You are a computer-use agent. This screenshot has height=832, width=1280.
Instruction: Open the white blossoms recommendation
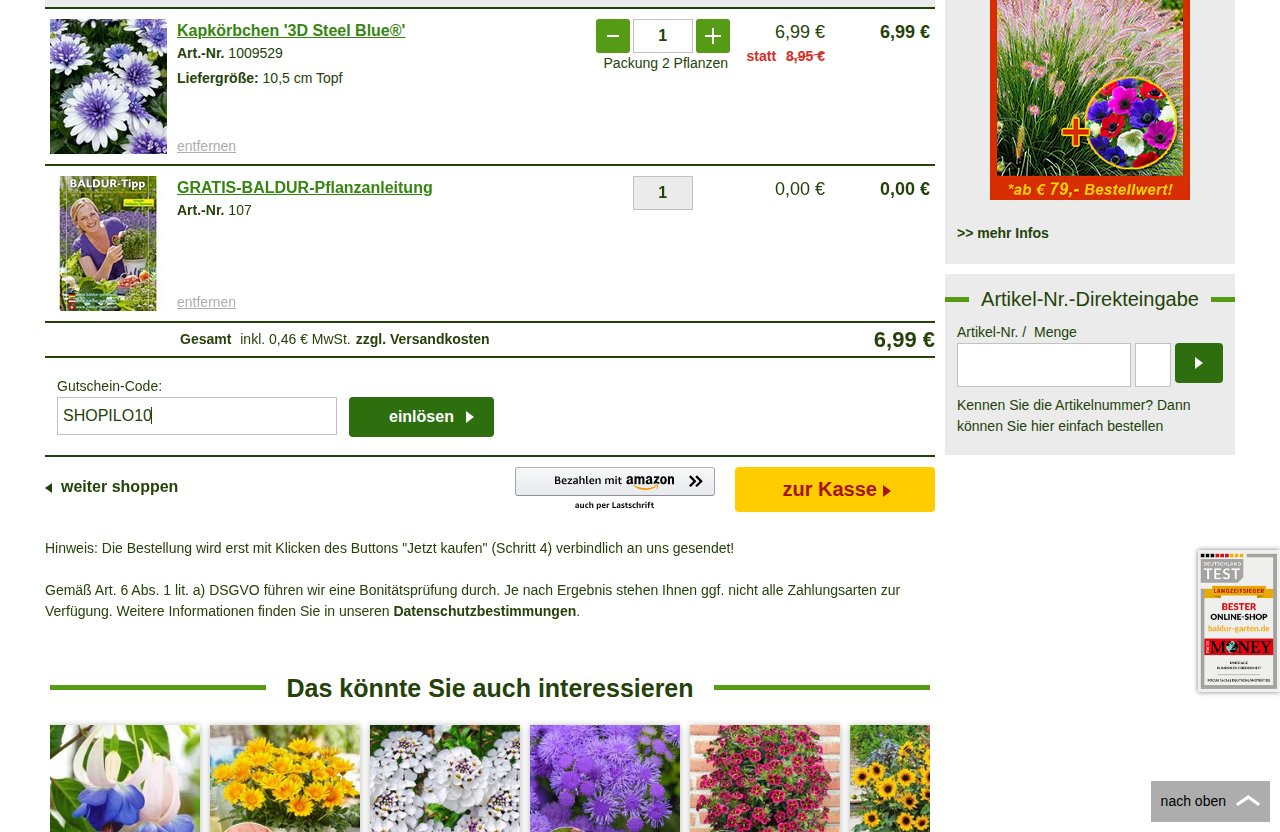(445, 778)
